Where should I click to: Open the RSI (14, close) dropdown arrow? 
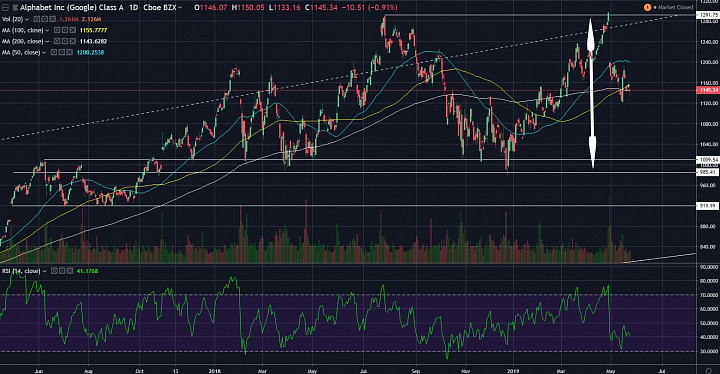click(45, 271)
